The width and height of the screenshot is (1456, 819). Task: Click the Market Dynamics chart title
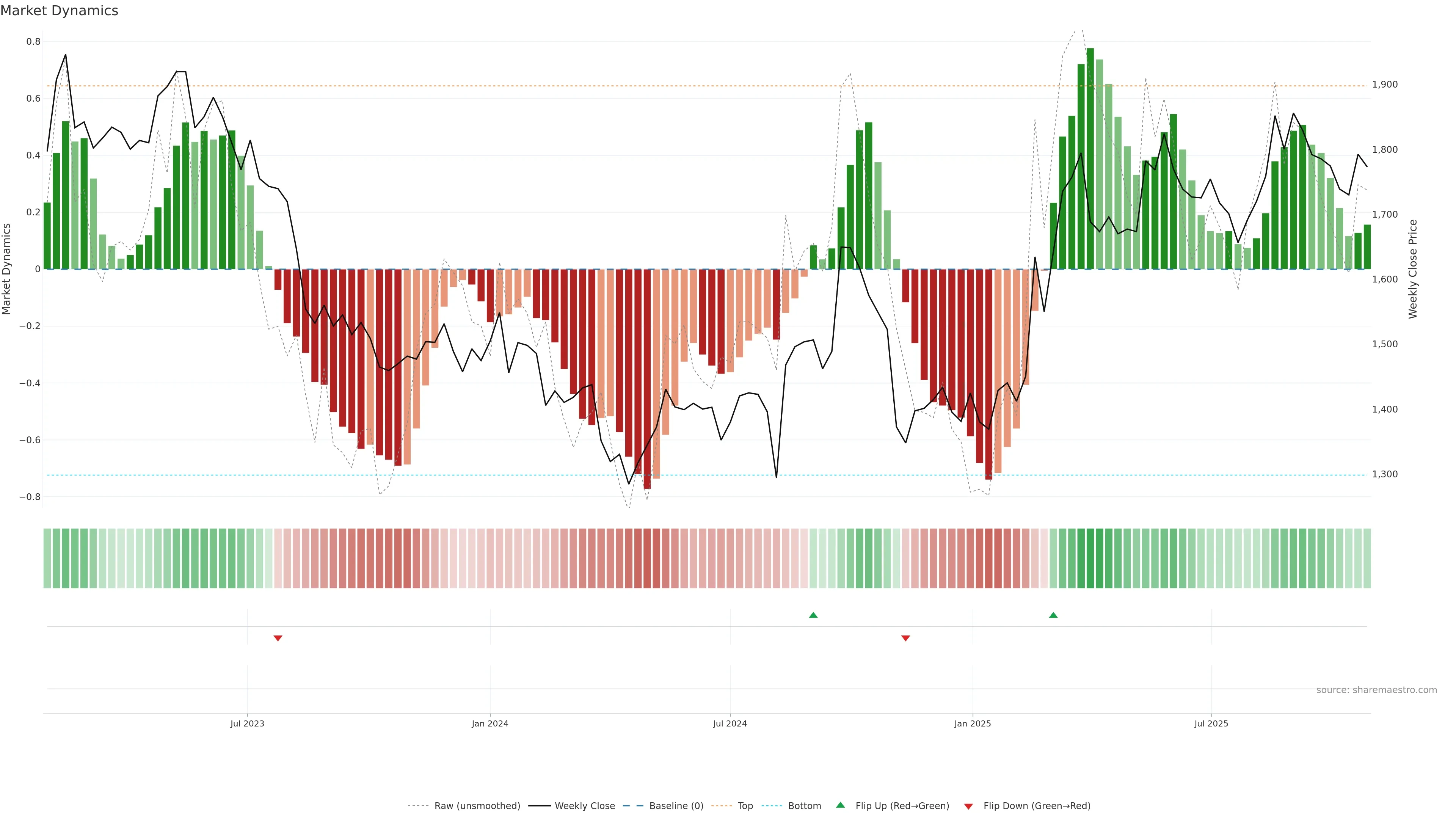[60, 11]
